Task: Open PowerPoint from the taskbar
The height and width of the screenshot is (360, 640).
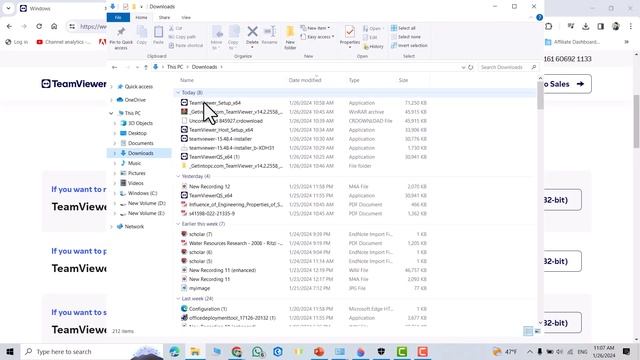Action: (x=319, y=351)
